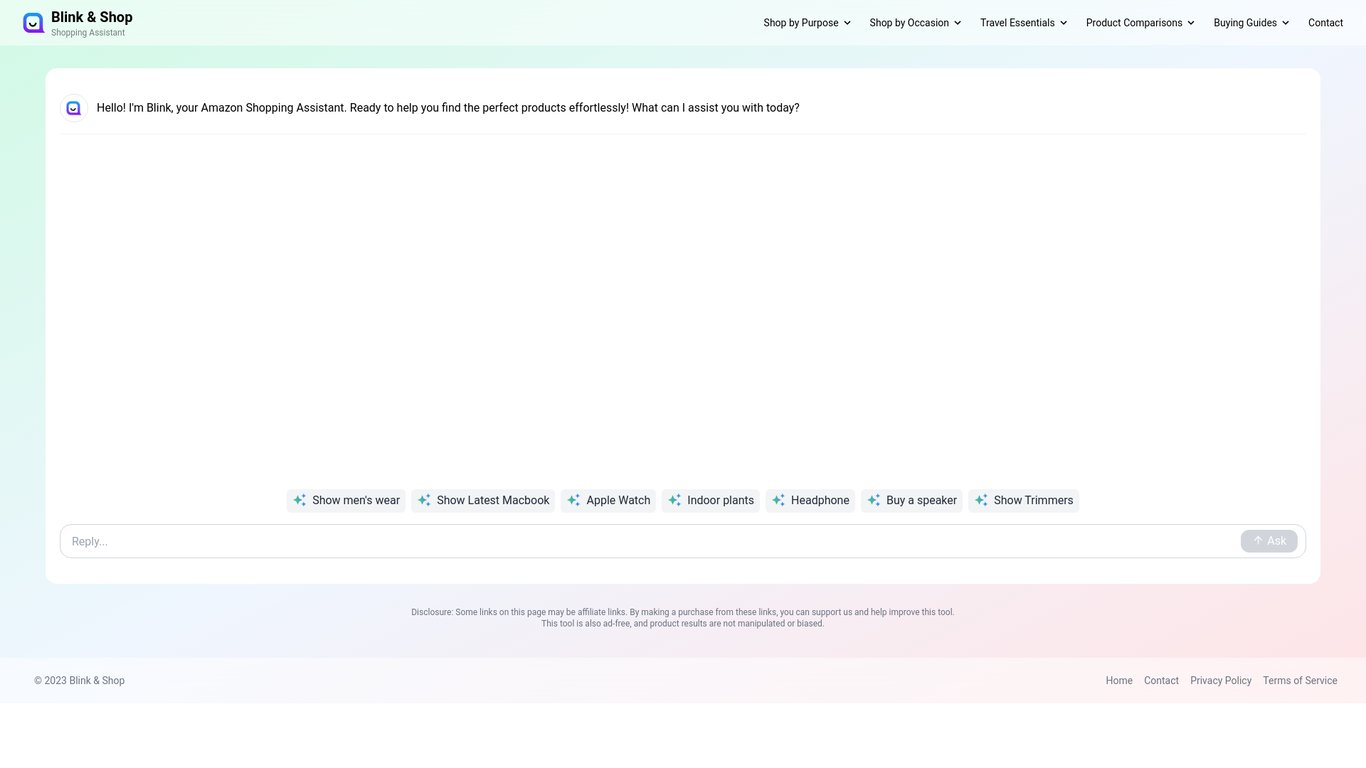This screenshot has width=1366, height=768.
Task: Expand the Shop by Occasion chevron
Action: (x=957, y=23)
